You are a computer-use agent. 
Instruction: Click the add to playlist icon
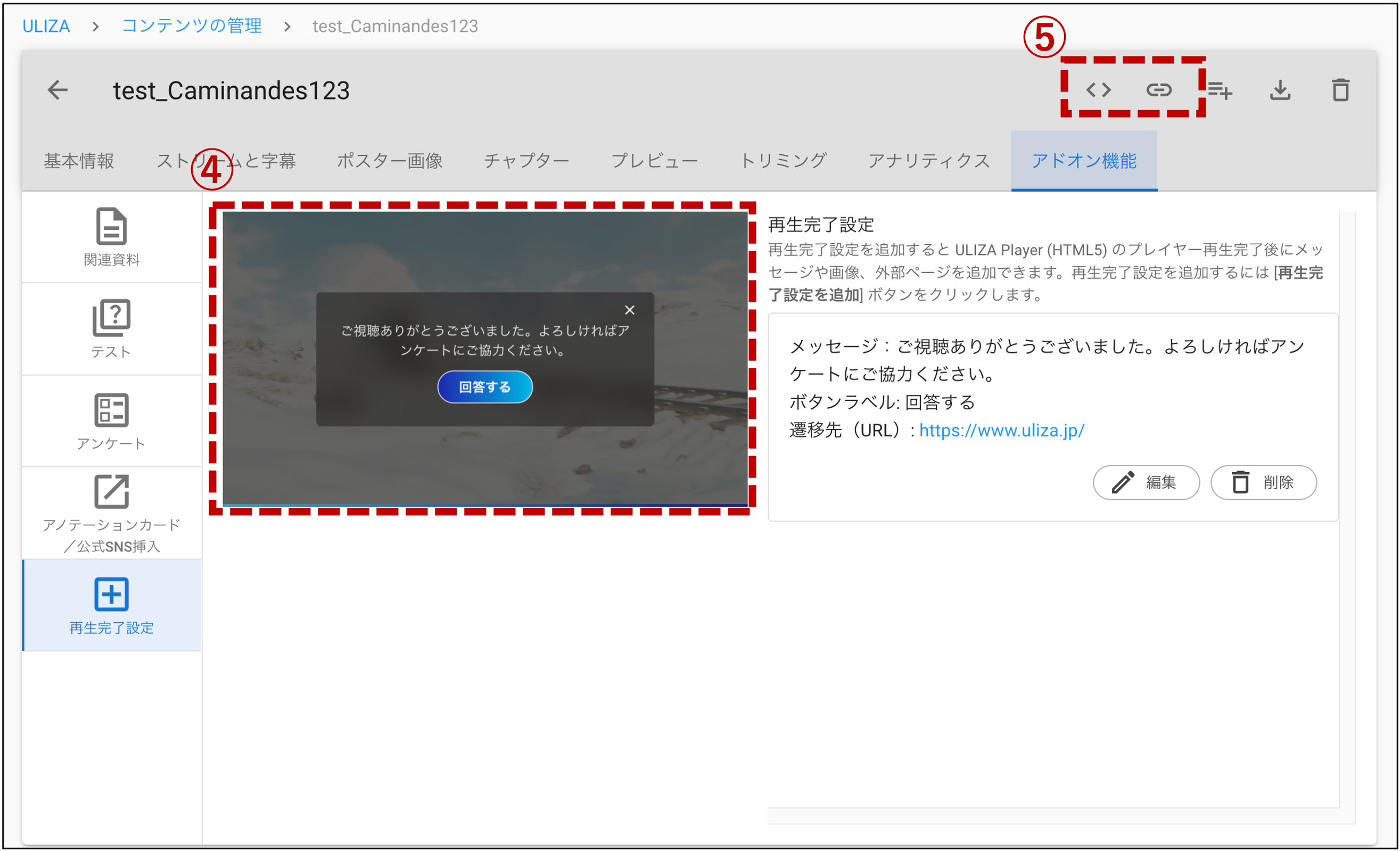pyautogui.click(x=1220, y=90)
